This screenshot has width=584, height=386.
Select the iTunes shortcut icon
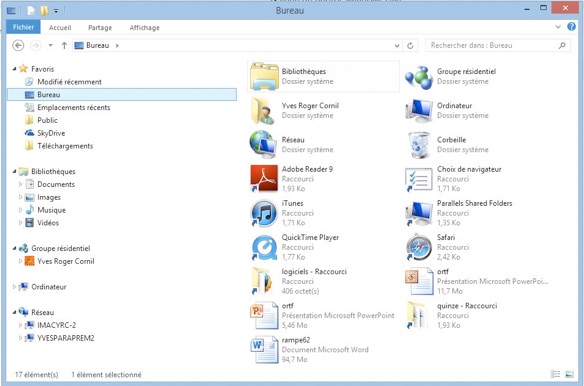coord(264,213)
